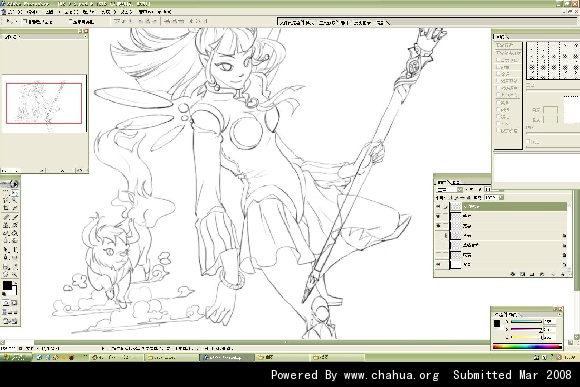Screen dimensions: 580x387
Task: Click the magenta slider in Color panel
Action: (x=526, y=329)
